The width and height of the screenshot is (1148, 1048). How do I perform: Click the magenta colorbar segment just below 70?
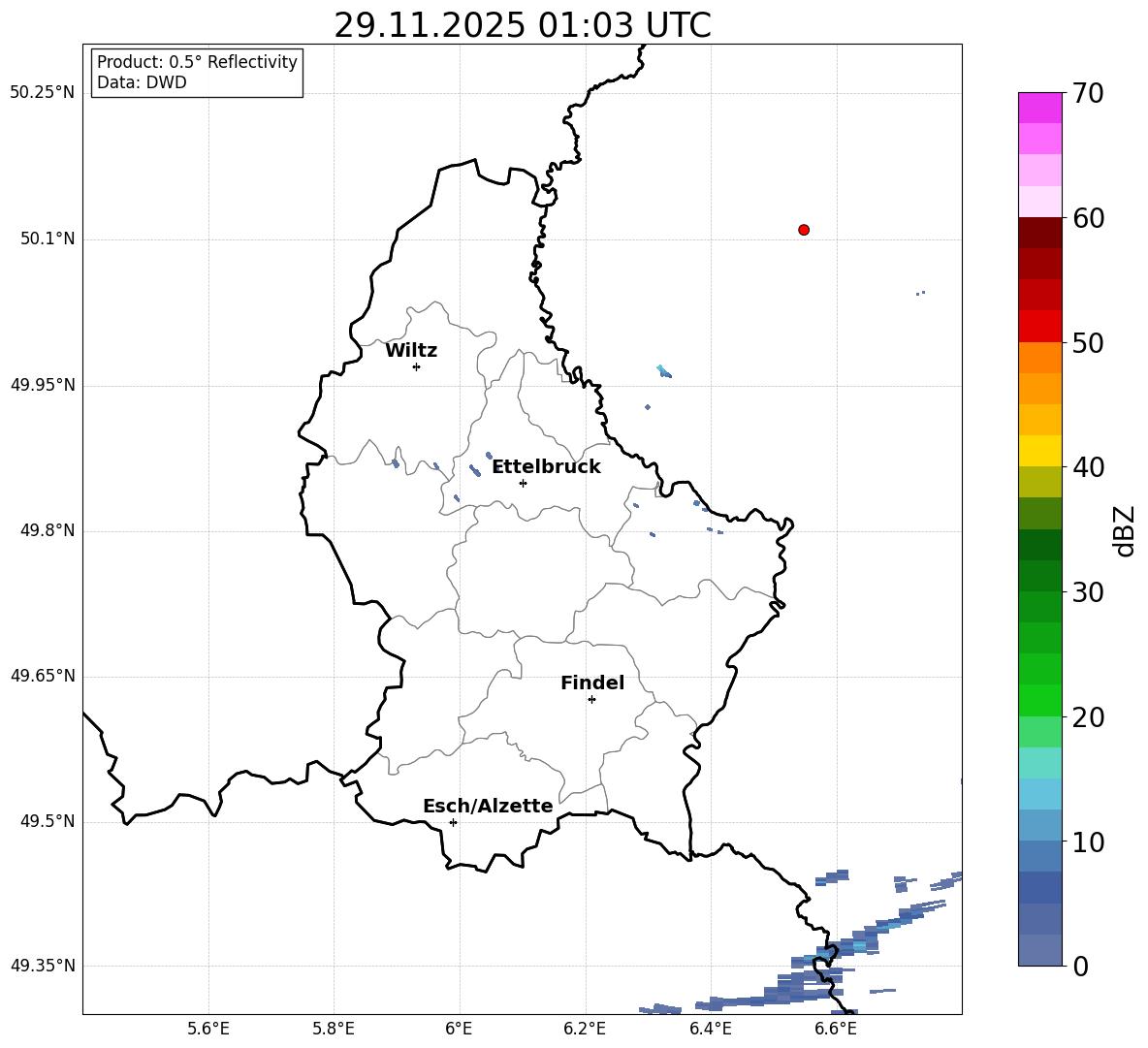1039,108
